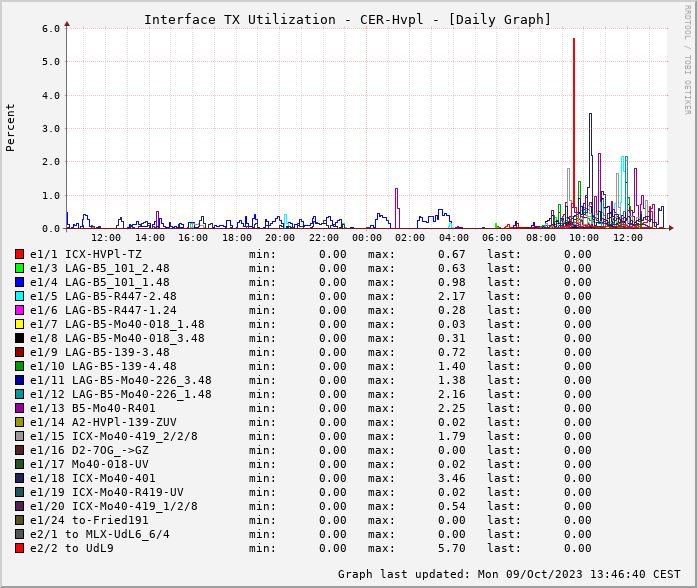Click the magenta swatch for e1/6 LAG-B5-R447-1.24

point(19,310)
